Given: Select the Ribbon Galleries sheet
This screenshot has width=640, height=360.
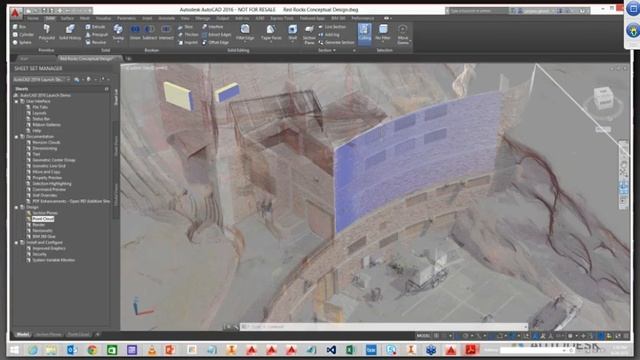Looking at the screenshot, I should (46, 125).
